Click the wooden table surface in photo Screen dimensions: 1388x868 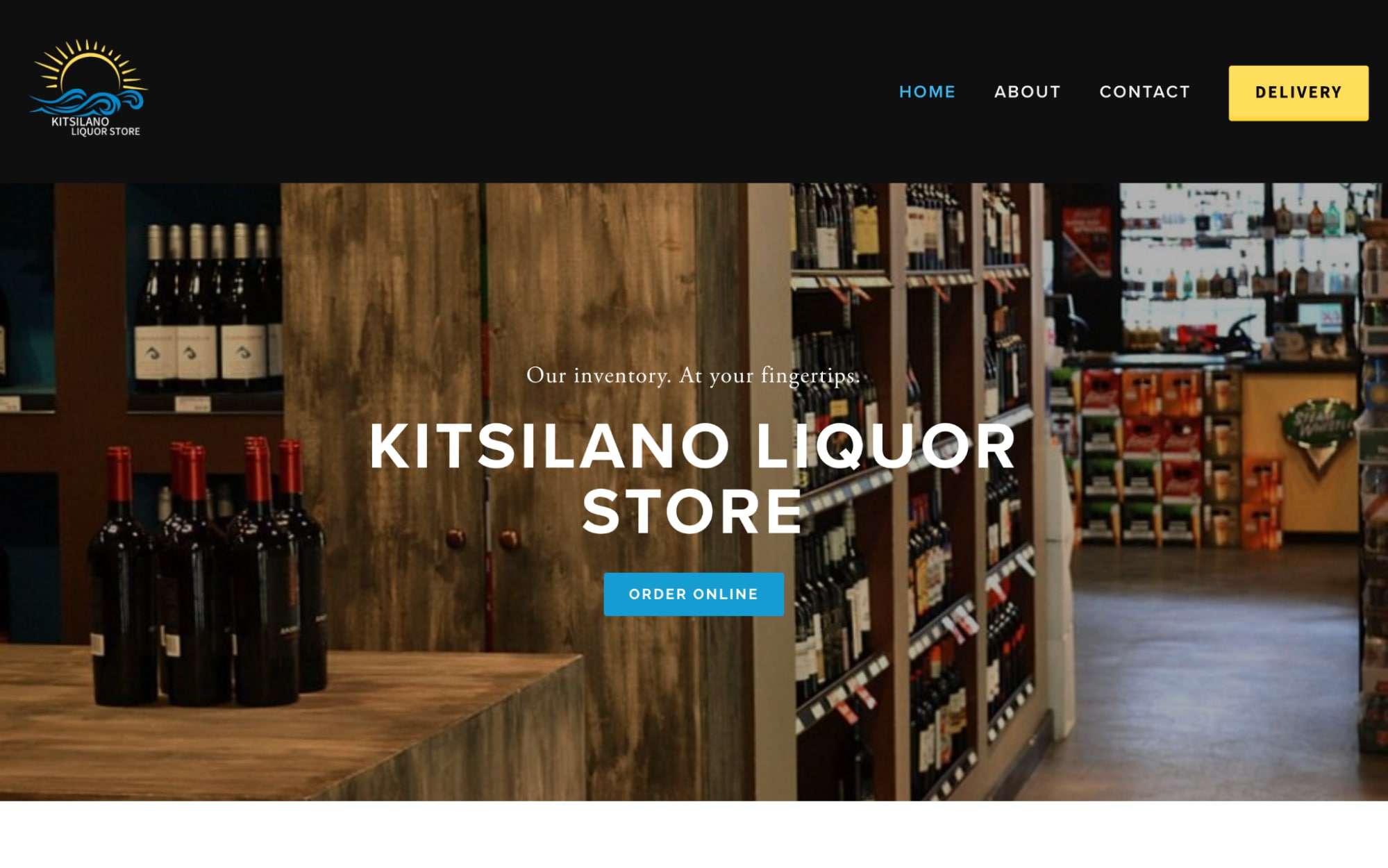pyautogui.click(x=278, y=722)
